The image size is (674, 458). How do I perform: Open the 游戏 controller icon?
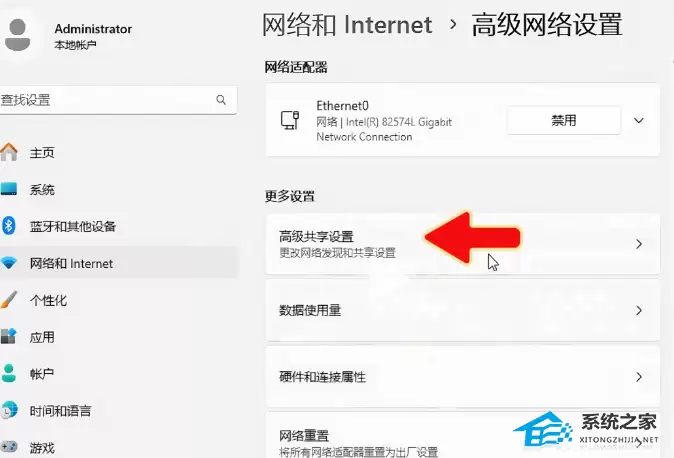coord(9,447)
